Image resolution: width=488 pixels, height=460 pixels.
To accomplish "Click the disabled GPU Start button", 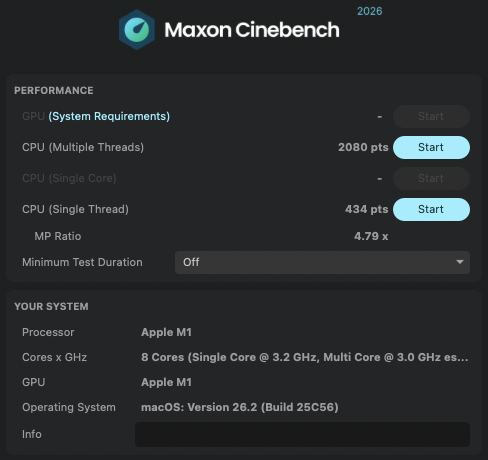I will coord(431,116).
